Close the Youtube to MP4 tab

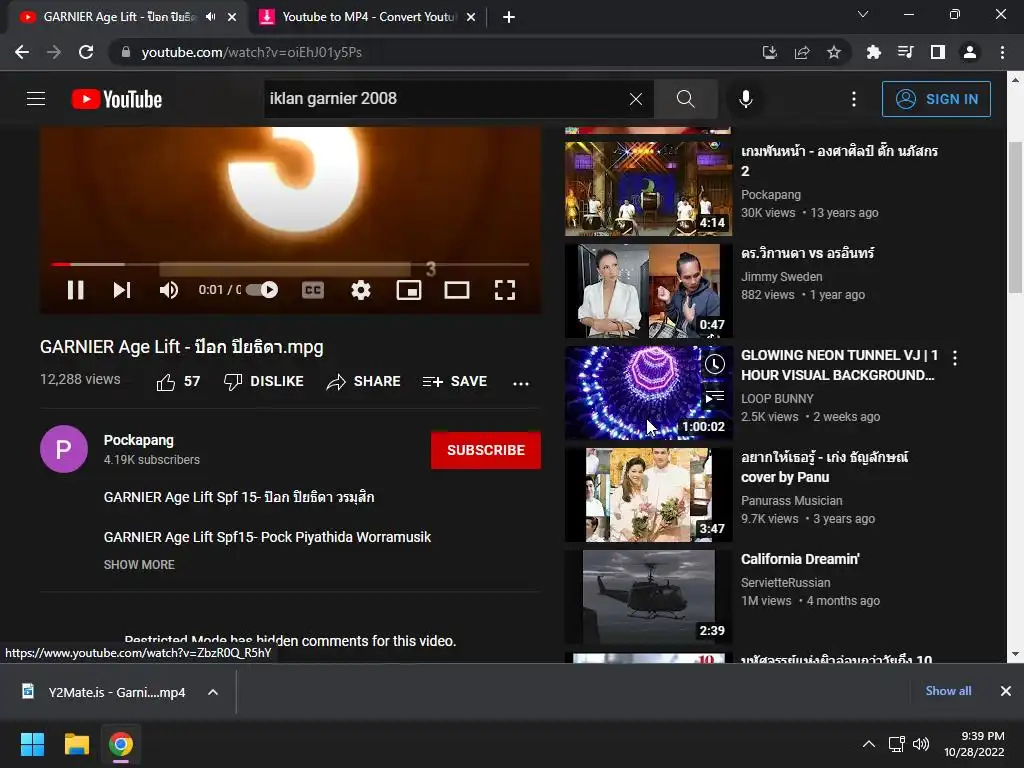point(471,18)
